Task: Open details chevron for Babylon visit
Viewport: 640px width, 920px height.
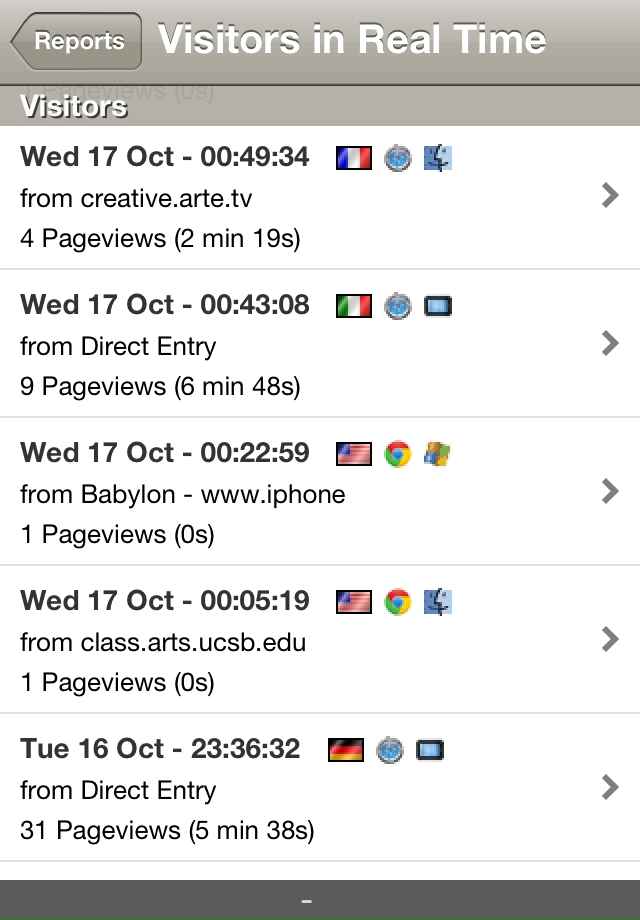Action: click(610, 491)
